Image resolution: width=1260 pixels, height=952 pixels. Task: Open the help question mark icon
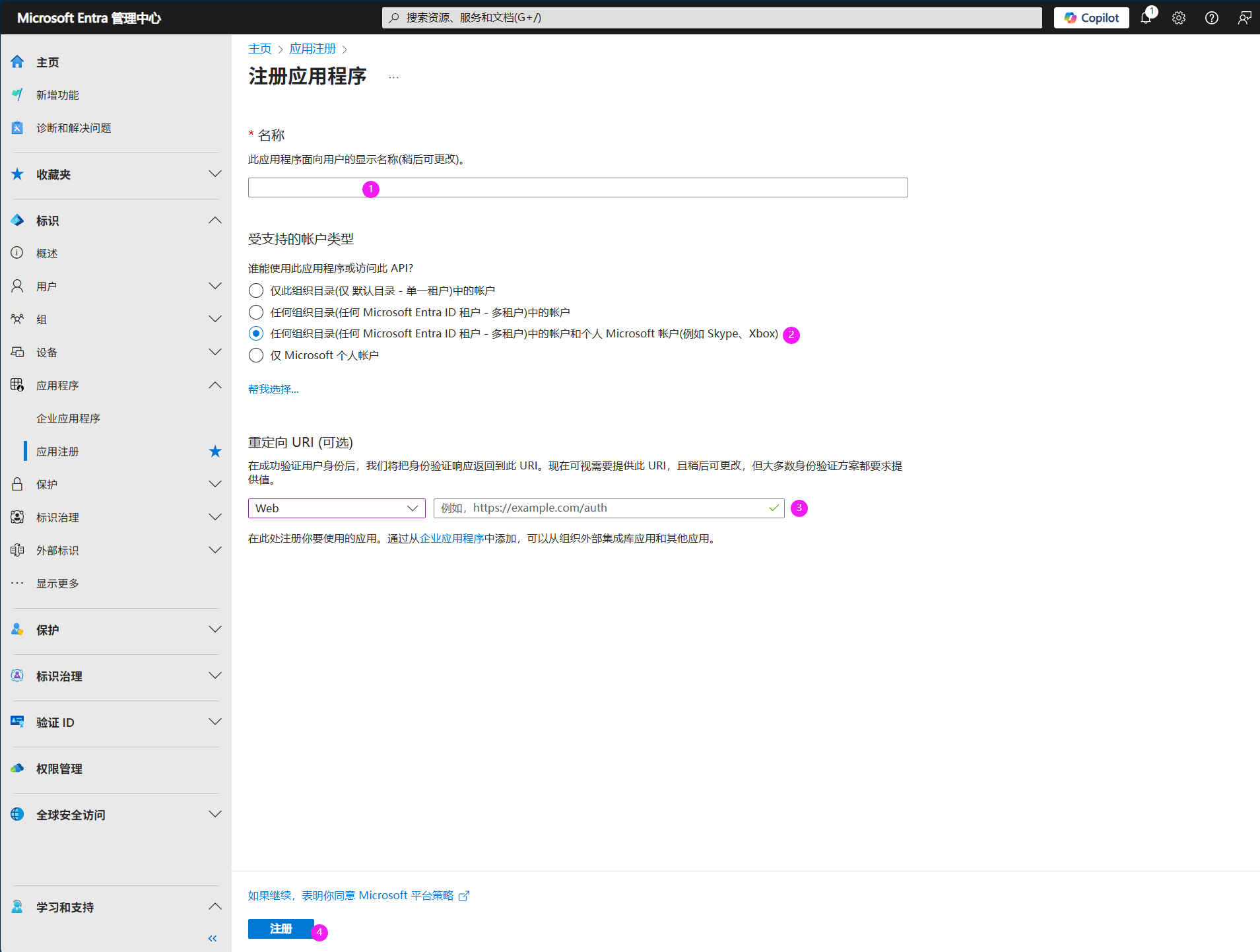click(1212, 18)
